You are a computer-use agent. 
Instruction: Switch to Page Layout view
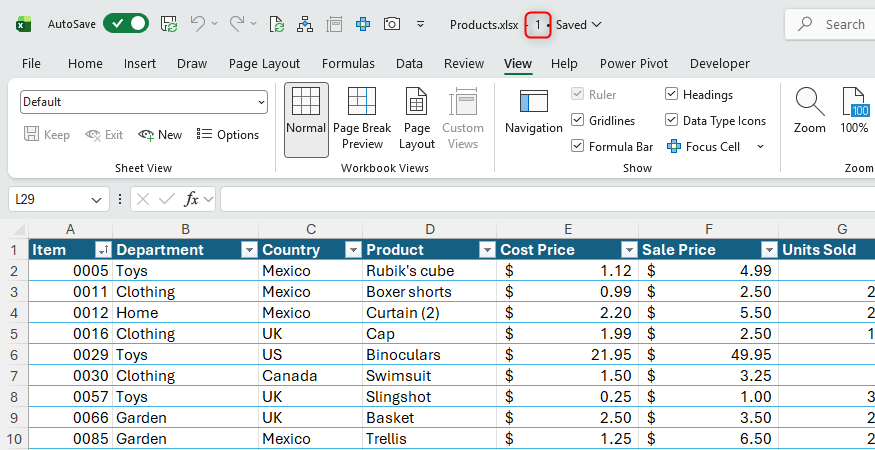(416, 119)
